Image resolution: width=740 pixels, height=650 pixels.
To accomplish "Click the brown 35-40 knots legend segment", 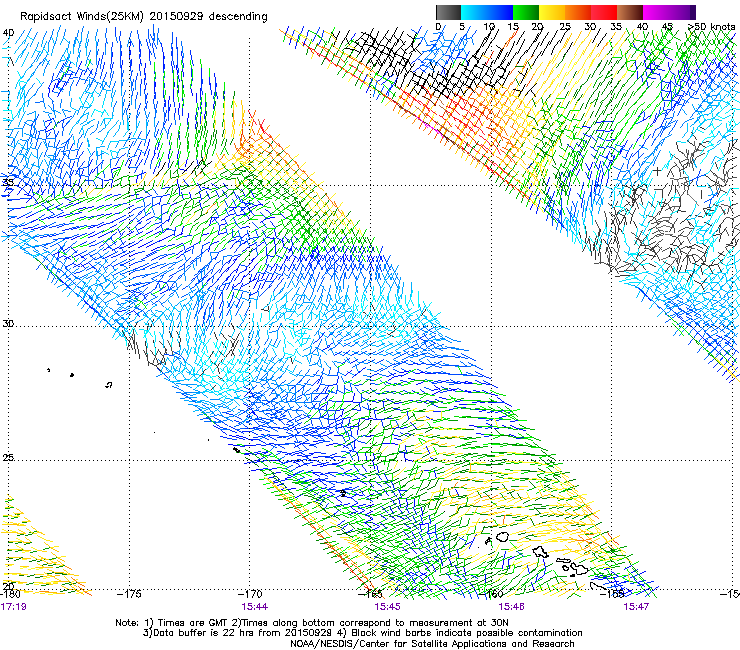I will tap(630, 12).
